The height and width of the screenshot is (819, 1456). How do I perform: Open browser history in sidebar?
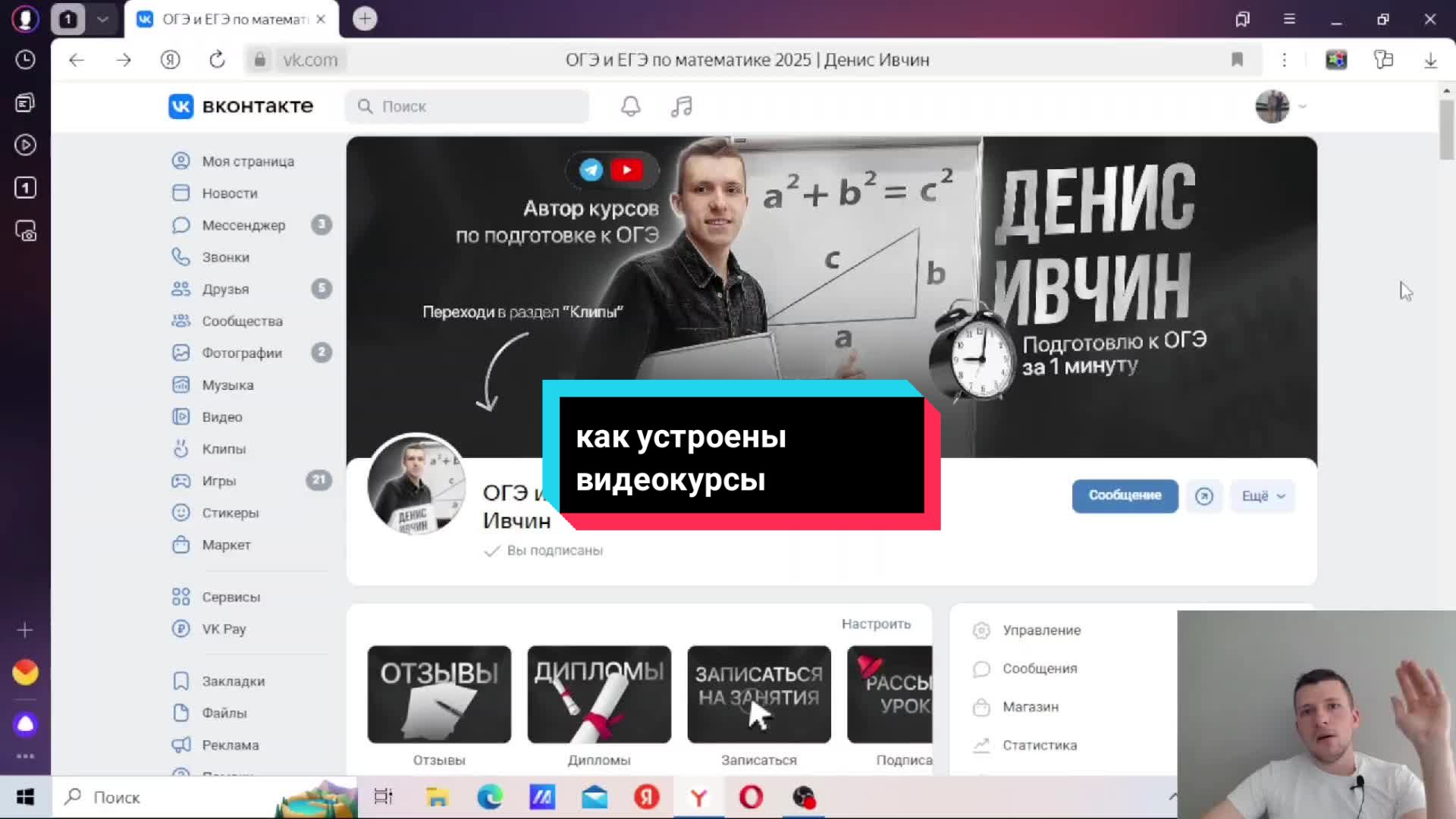pyautogui.click(x=25, y=60)
